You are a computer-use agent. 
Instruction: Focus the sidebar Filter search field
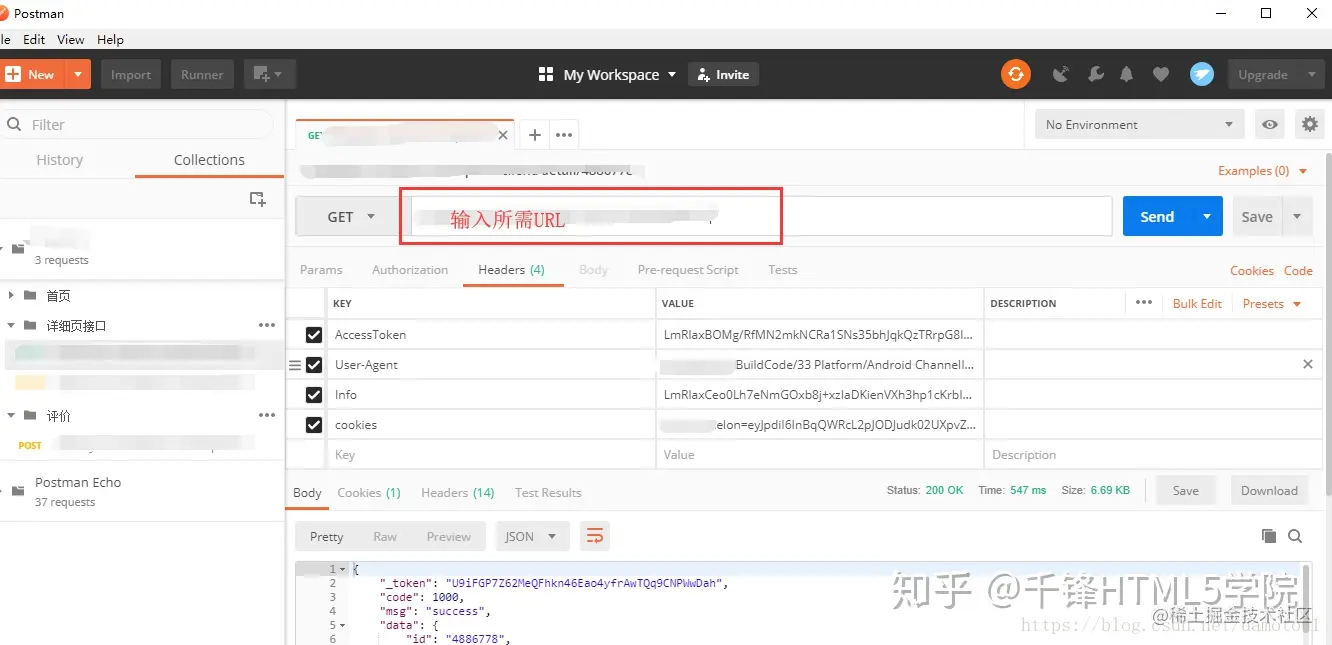pos(138,125)
